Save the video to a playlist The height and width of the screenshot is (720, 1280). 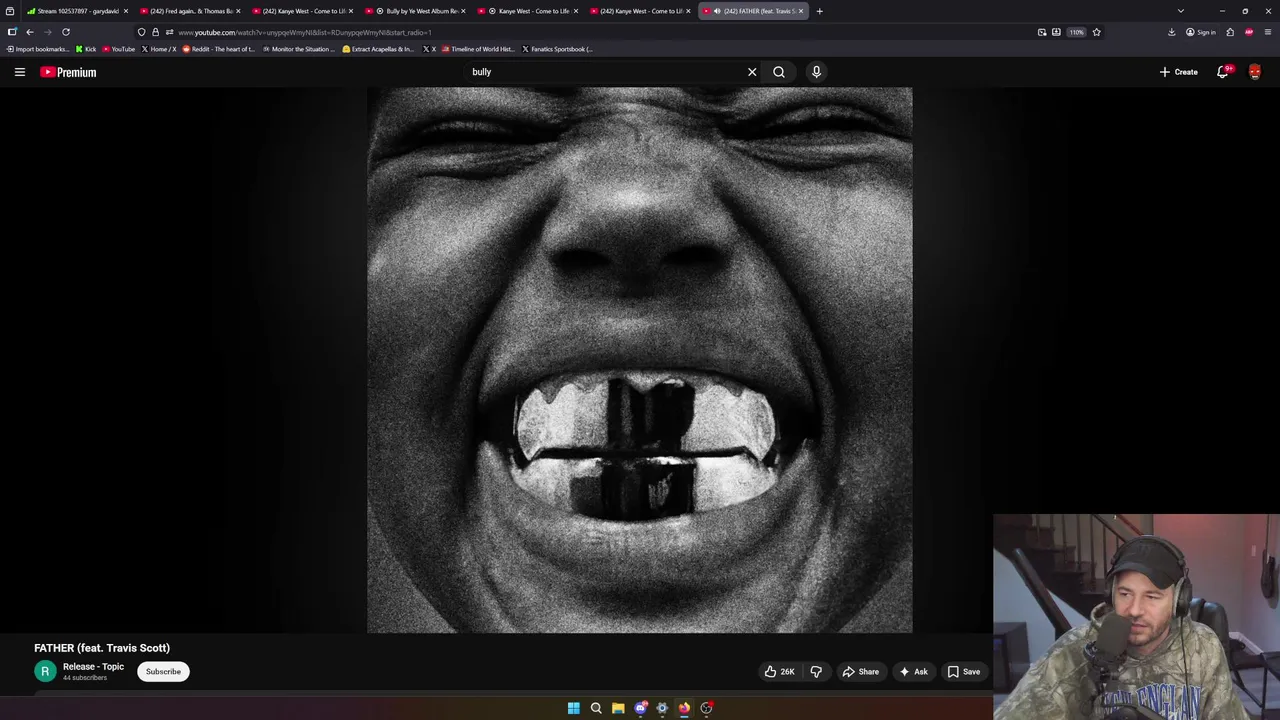pos(964,672)
